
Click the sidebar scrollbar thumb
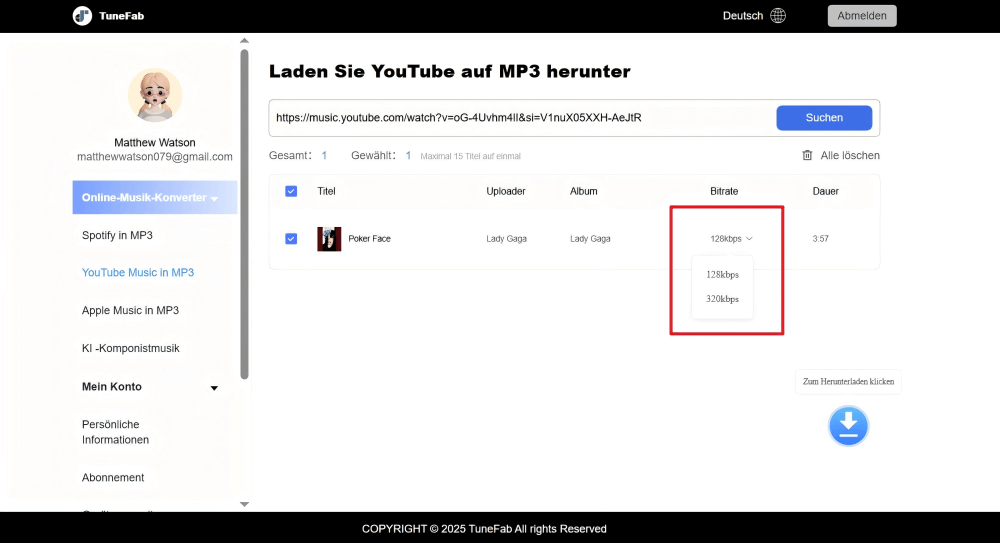coord(244,214)
